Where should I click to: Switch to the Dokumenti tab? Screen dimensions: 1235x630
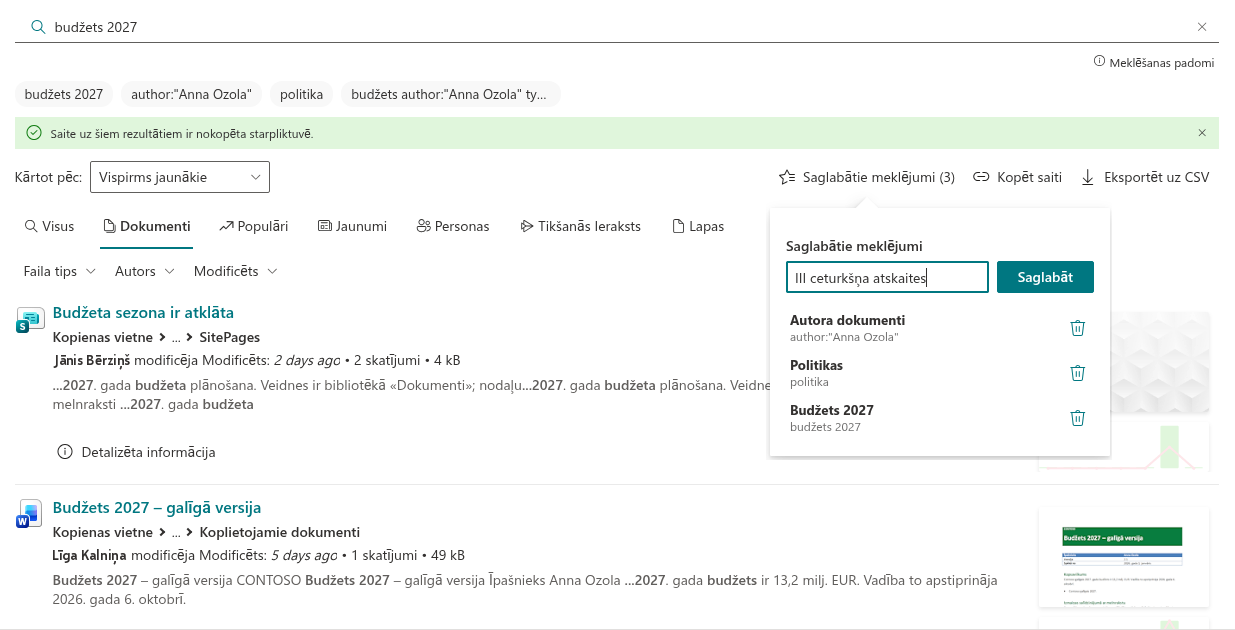tap(146, 226)
